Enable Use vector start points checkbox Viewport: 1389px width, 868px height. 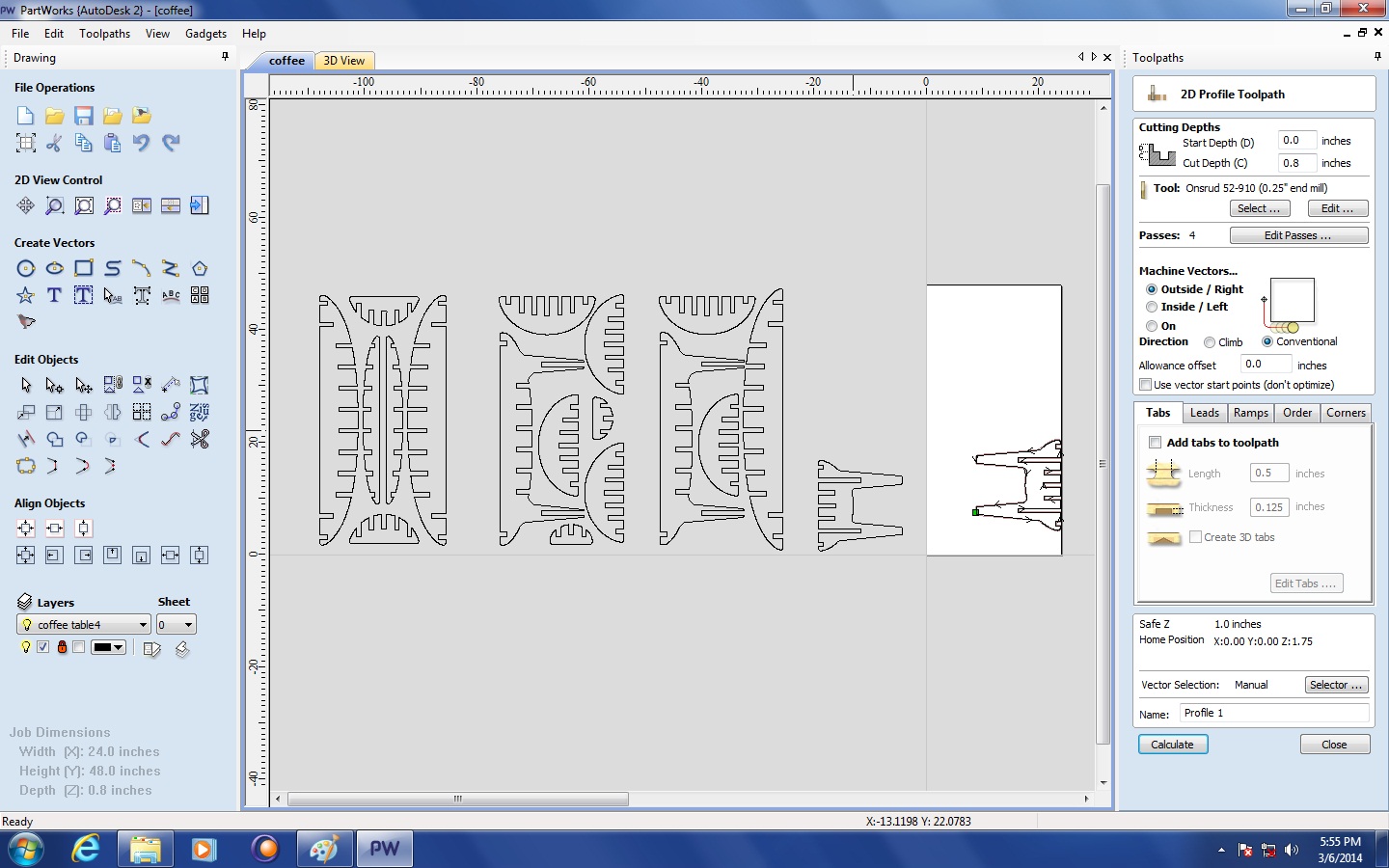tap(1145, 385)
